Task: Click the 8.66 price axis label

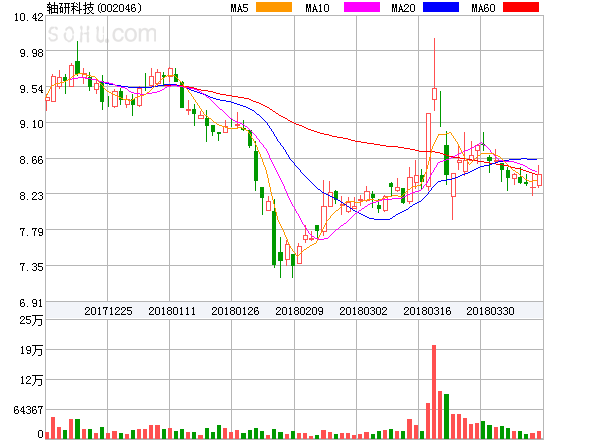Action: point(32,160)
